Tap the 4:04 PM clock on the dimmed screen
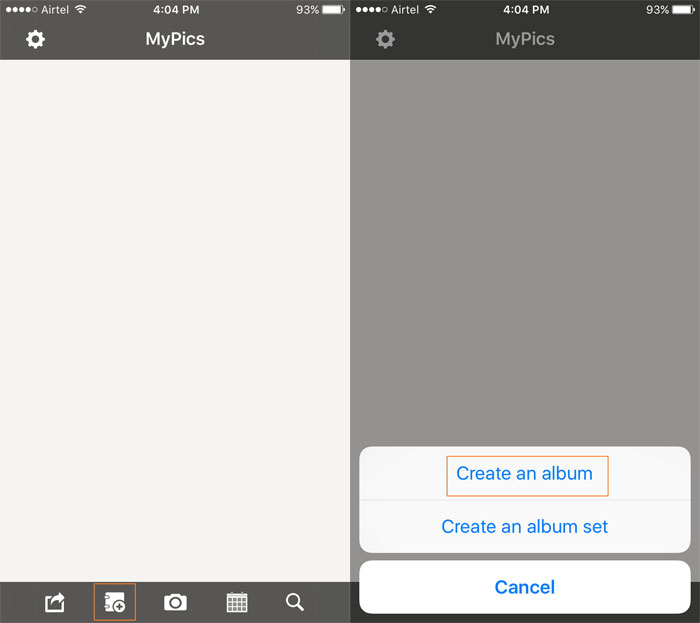This screenshot has width=700, height=623. 525,10
